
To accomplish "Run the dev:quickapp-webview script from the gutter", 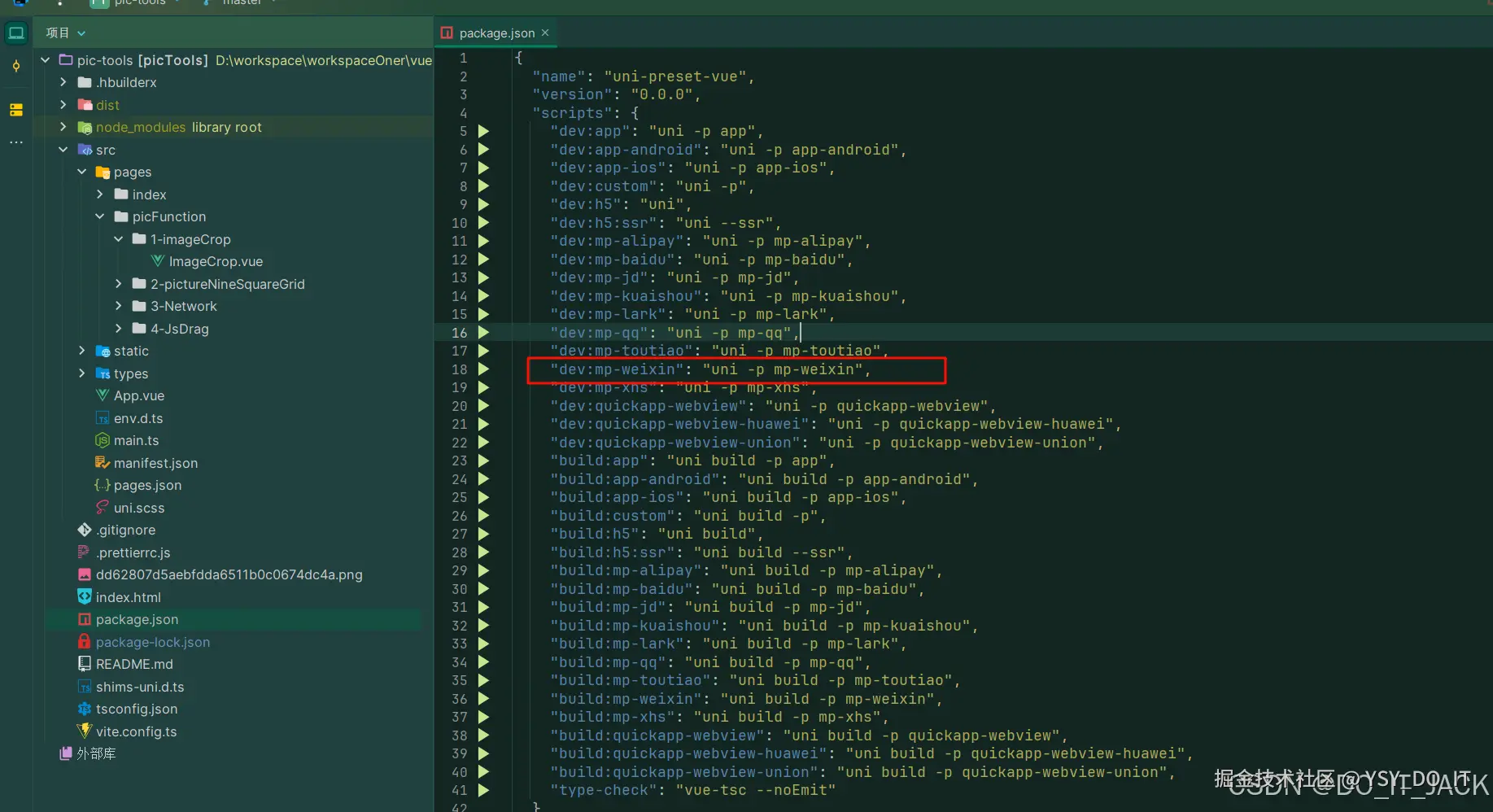I will click(x=483, y=406).
